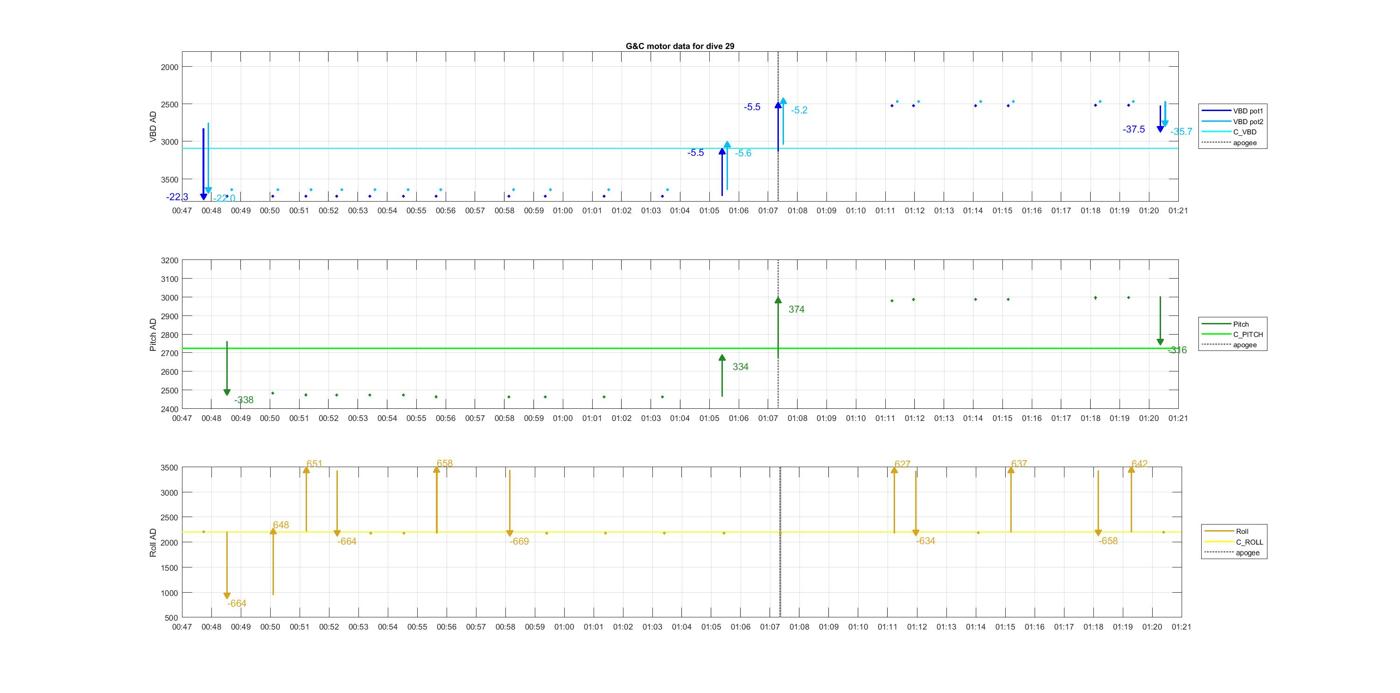Click the '637' roll data label

tap(1019, 464)
